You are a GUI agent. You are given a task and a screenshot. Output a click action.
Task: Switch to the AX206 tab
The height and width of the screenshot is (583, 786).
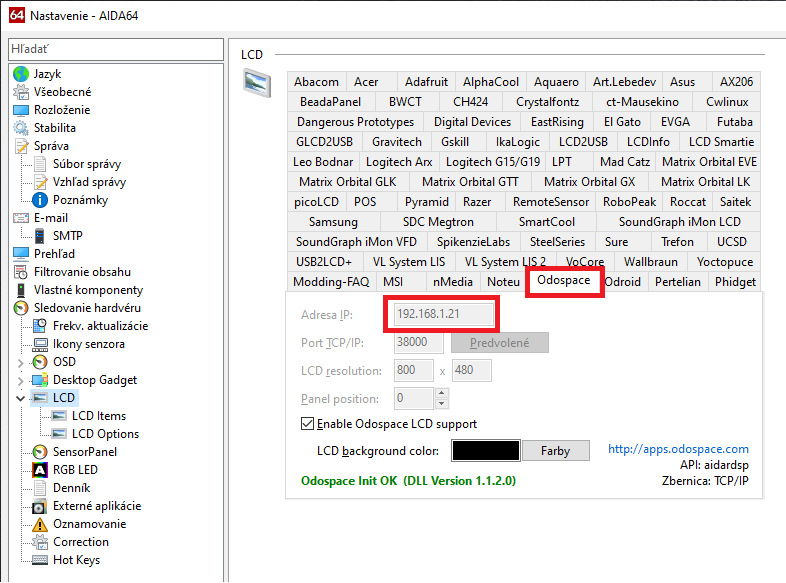click(736, 82)
